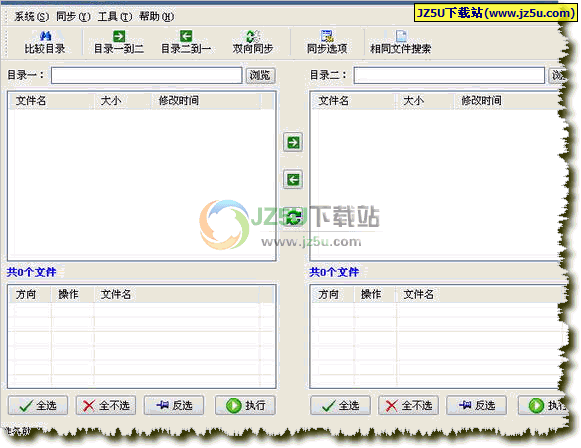Click 执行 button under right panel
The width and height of the screenshot is (581, 448).
(543, 405)
